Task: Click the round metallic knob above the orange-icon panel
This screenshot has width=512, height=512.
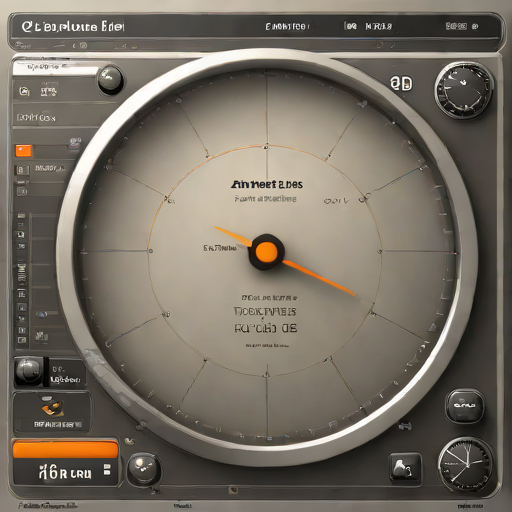Action: [28, 371]
